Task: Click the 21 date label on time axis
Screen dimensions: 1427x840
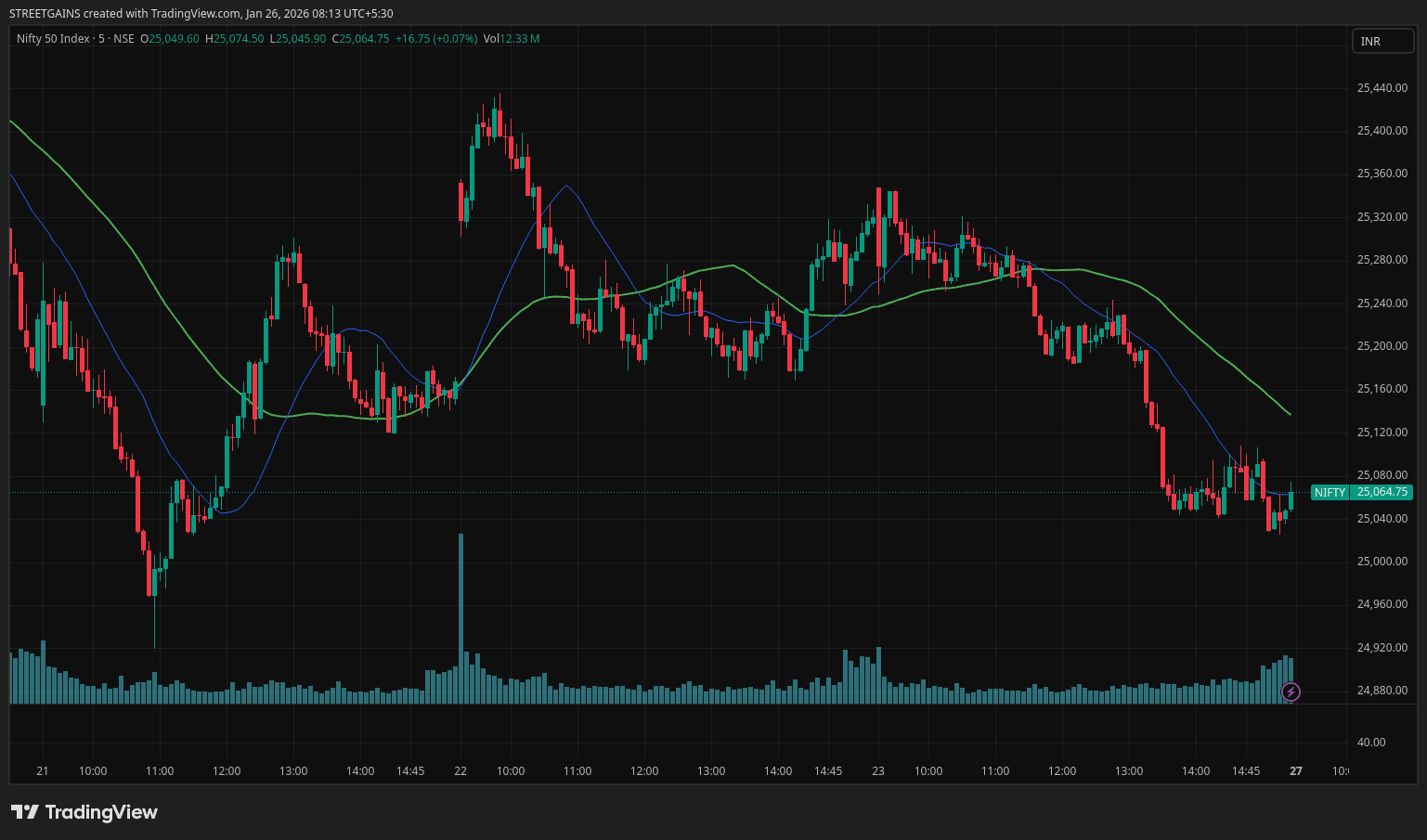Action: pos(43,771)
